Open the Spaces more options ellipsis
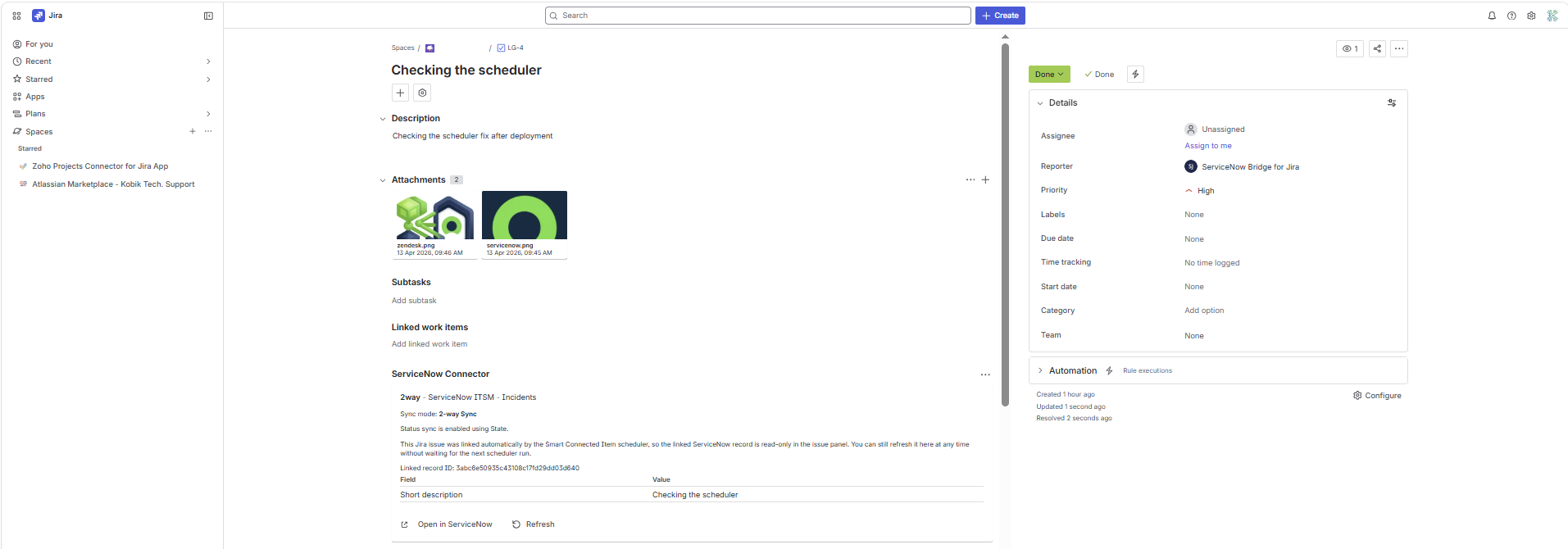 pos(208,131)
